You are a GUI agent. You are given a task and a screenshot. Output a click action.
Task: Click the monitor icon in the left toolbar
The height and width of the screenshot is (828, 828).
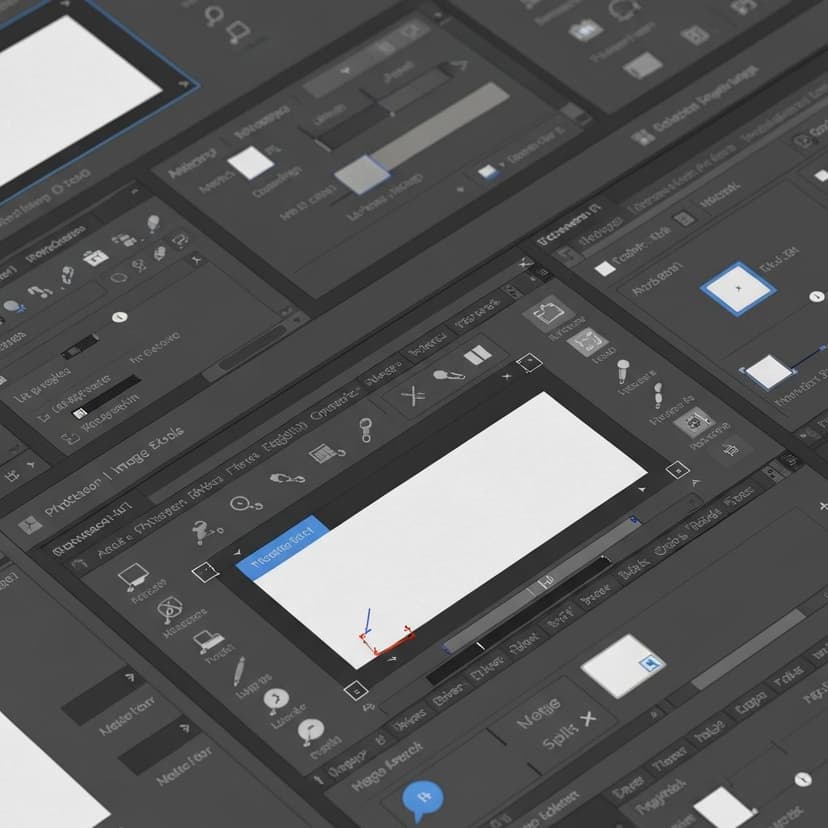[132, 576]
